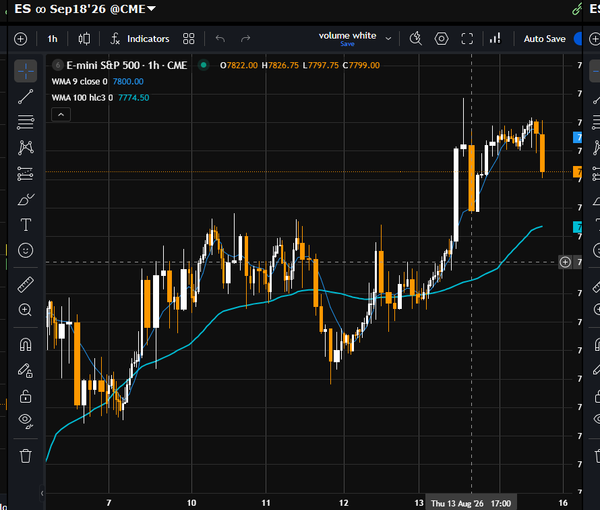This screenshot has height=510, width=600.
Task: Click the teal WMA 100 price label
Action: (x=577, y=227)
